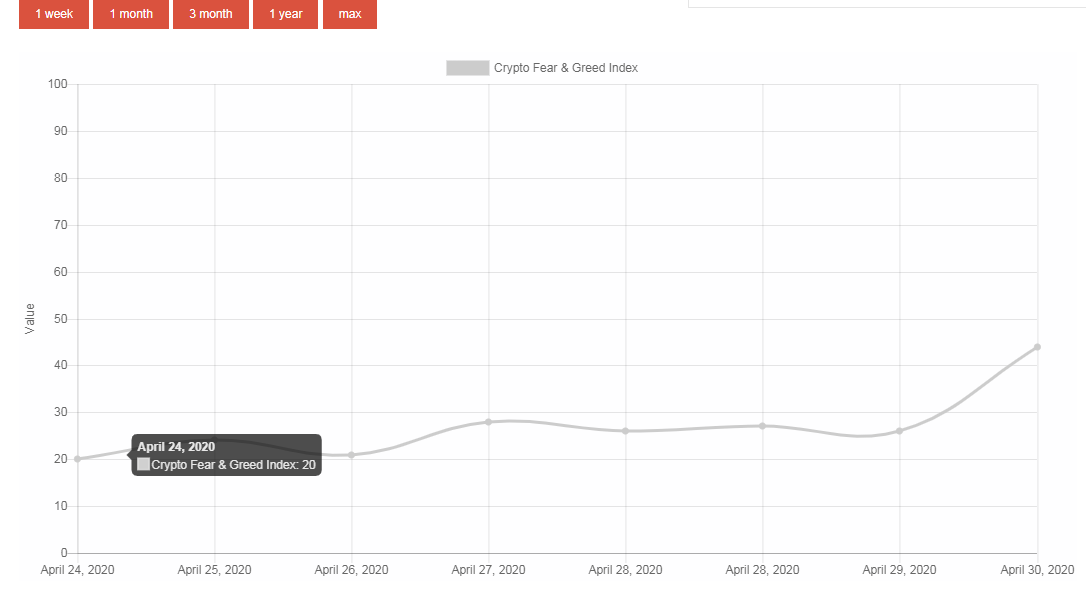Click the April 30, 2020 data point
The height and width of the screenshot is (594, 1086).
click(1037, 347)
